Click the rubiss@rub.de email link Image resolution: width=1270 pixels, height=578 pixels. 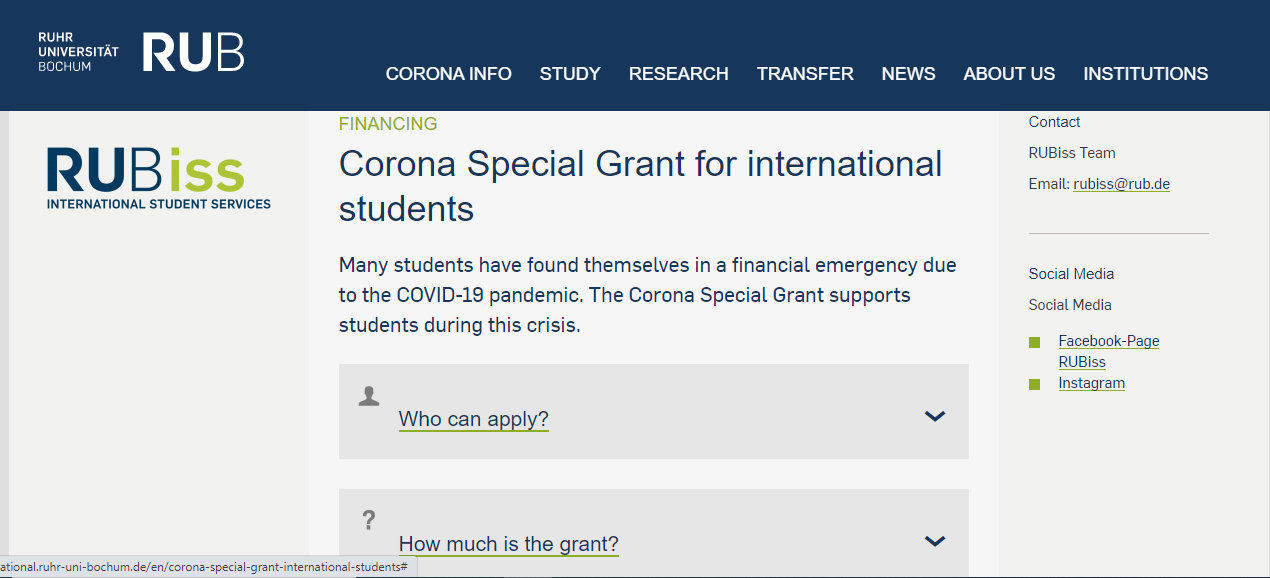pos(1122,184)
